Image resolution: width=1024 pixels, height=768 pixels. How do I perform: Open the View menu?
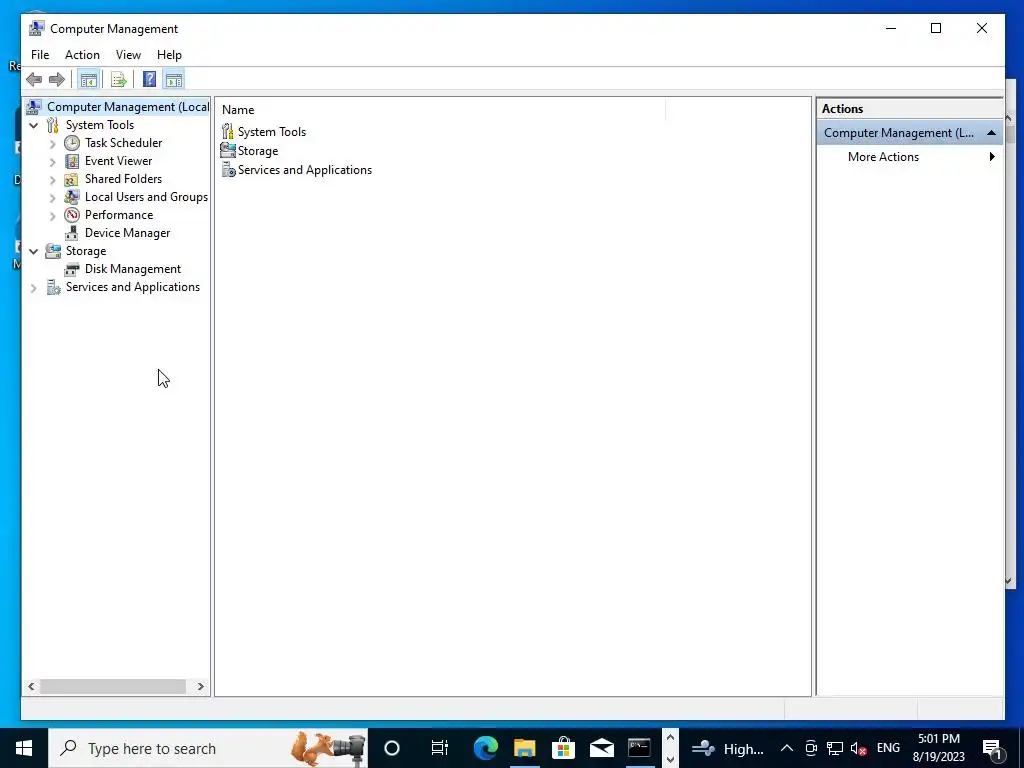coord(128,55)
